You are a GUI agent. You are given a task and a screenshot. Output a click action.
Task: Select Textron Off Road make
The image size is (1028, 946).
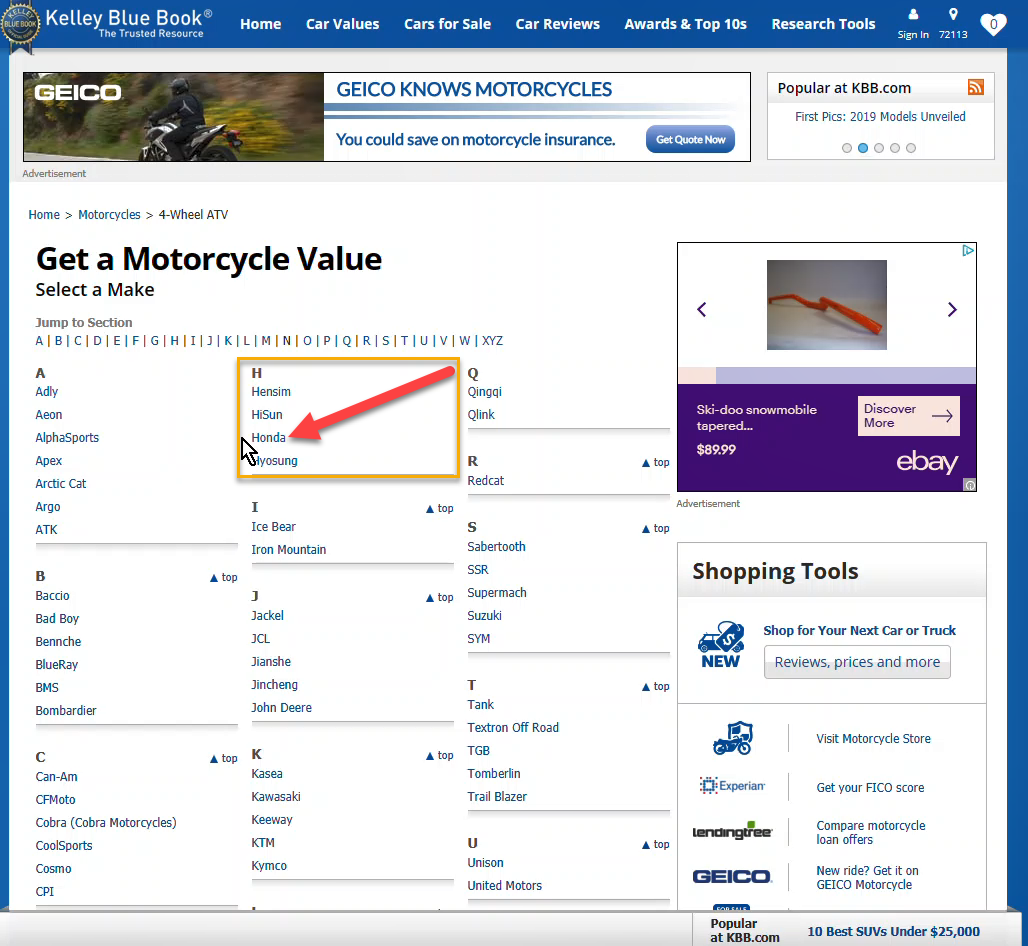(513, 728)
